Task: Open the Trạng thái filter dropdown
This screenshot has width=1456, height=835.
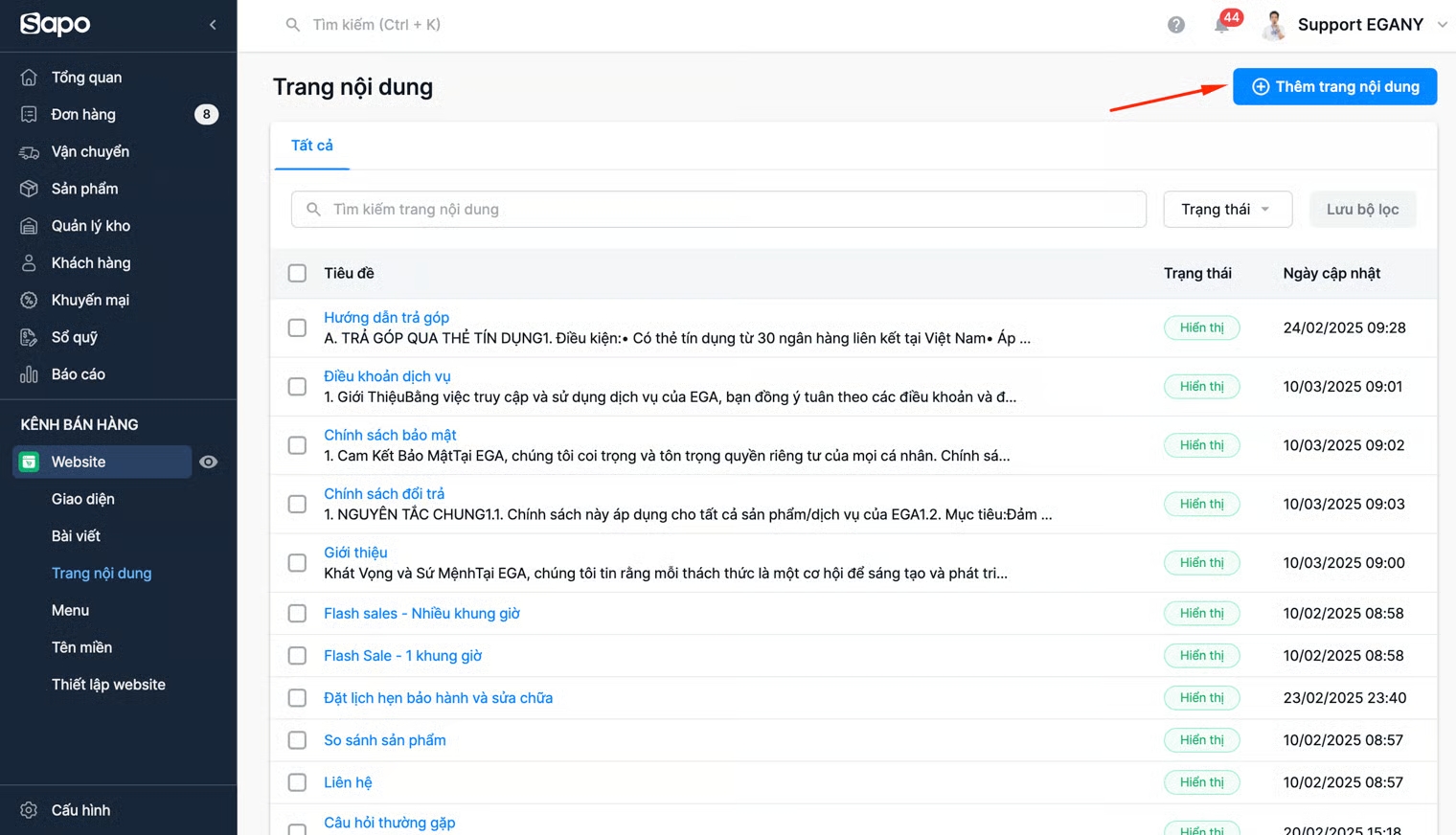Action: click(x=1227, y=210)
